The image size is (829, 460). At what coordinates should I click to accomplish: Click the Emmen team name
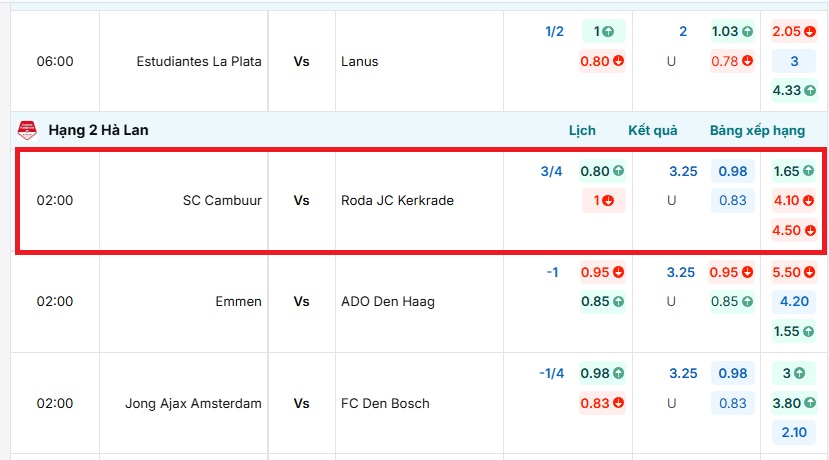tap(238, 301)
